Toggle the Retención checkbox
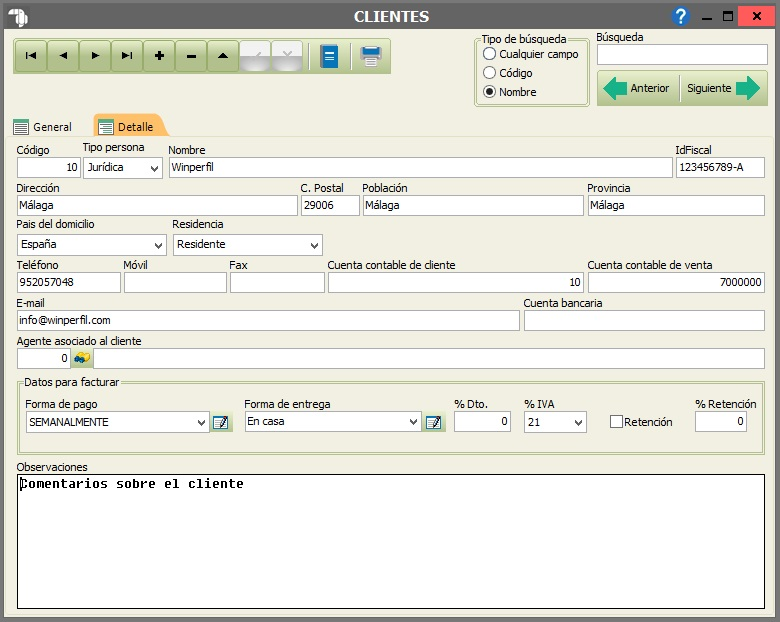The width and height of the screenshot is (780, 622). click(616, 422)
